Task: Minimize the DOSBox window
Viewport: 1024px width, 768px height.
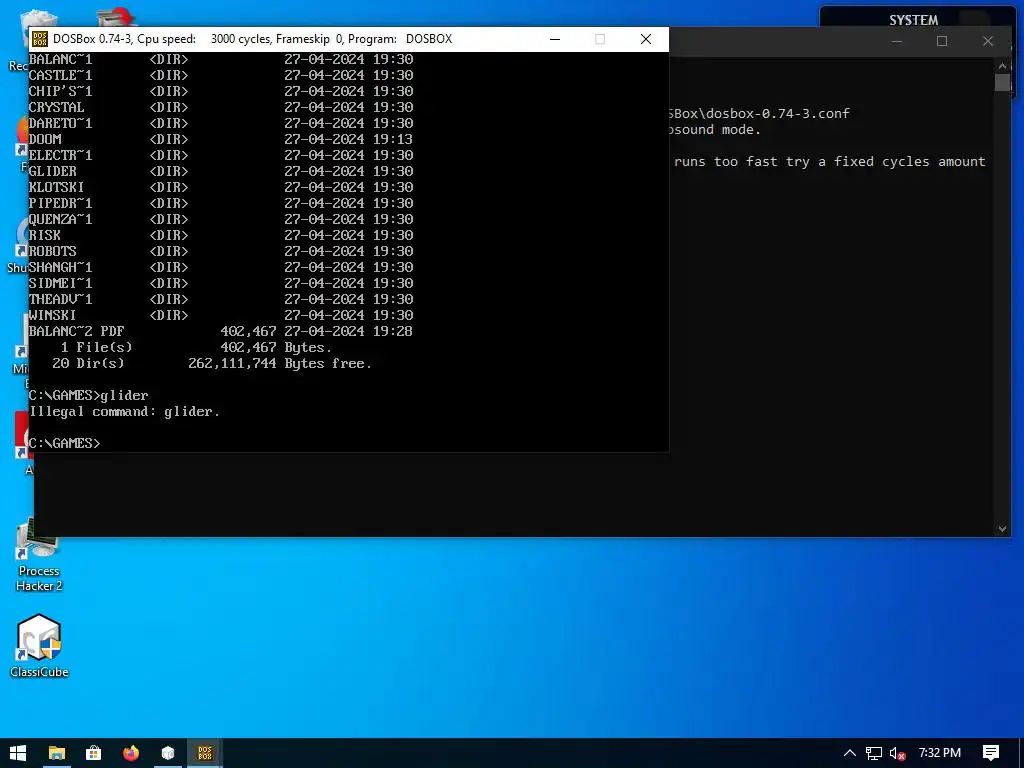Action: pos(555,39)
